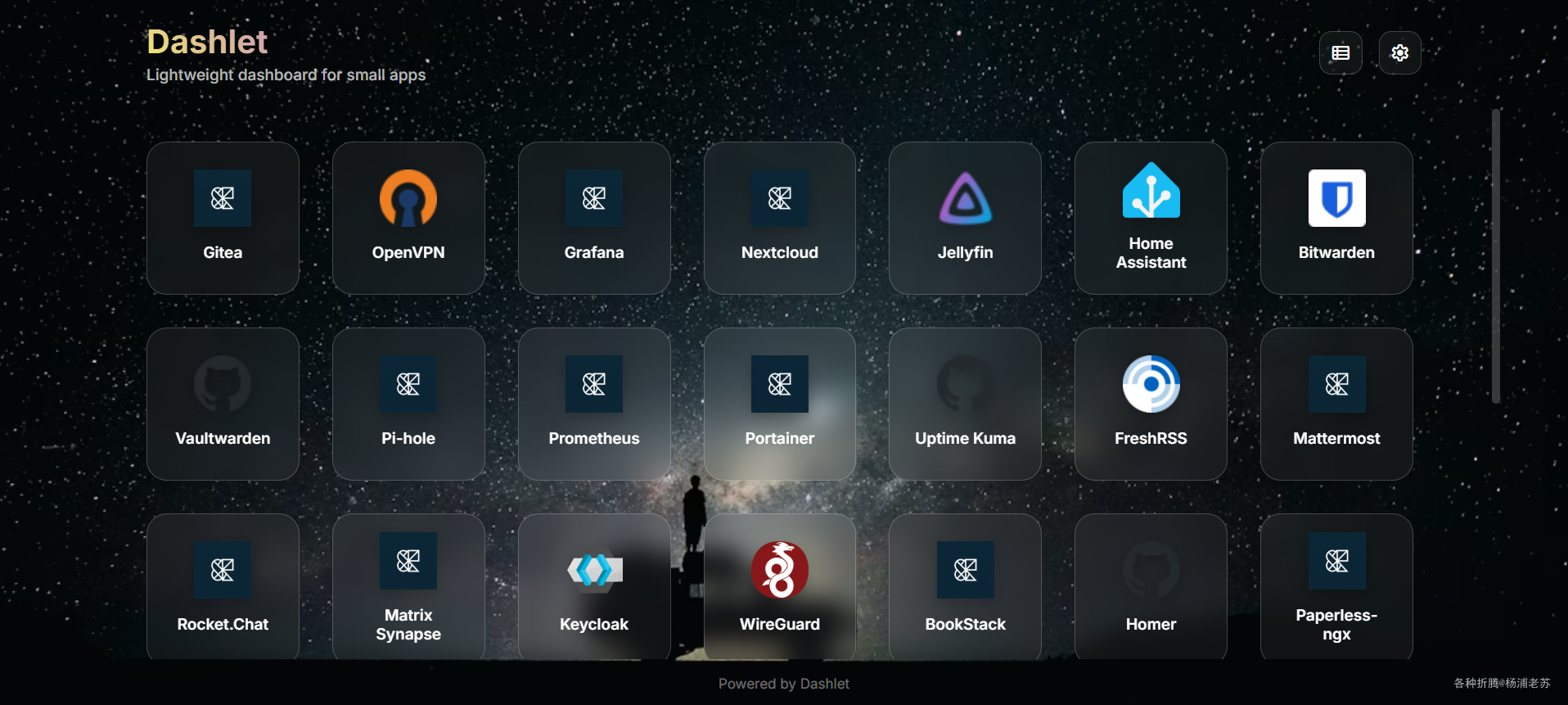
Task: Click the Mattermost label text
Action: 1337,438
